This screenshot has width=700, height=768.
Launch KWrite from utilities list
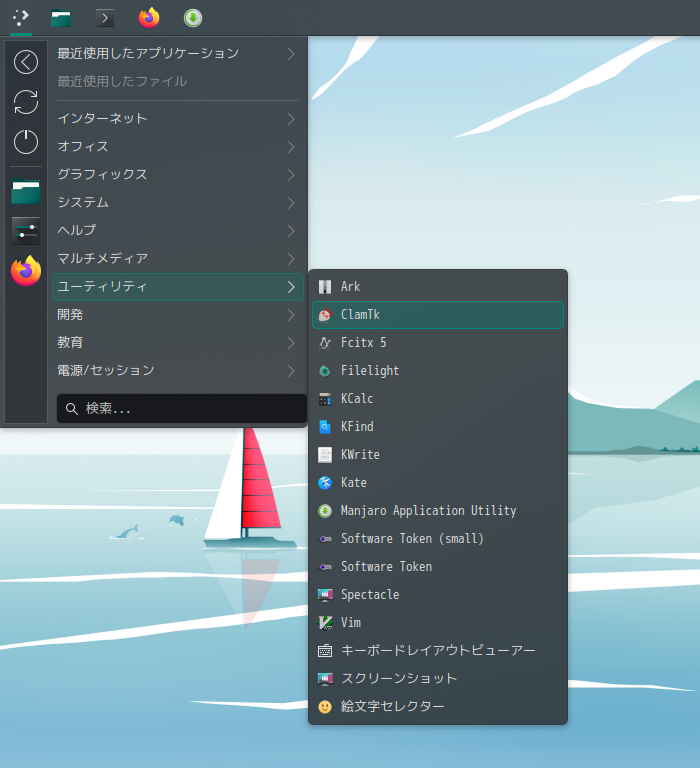[438, 455]
